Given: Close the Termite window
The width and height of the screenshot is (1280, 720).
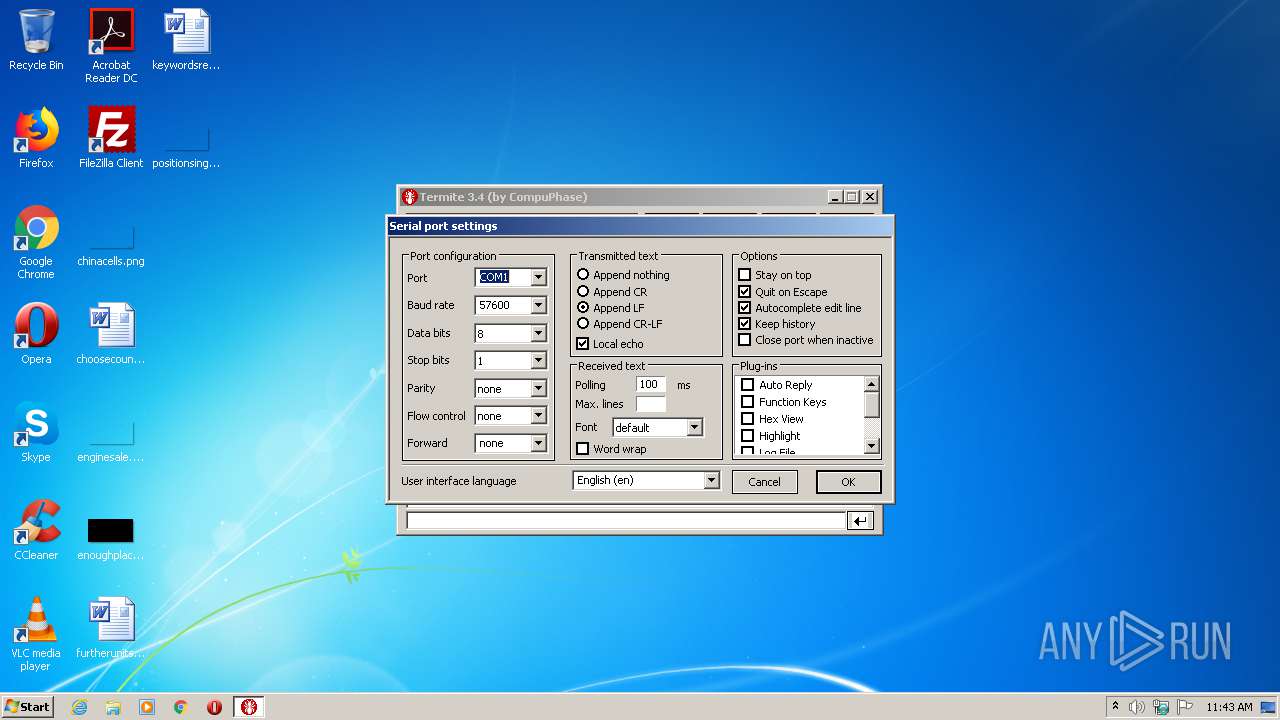Looking at the screenshot, I should pyautogui.click(x=870, y=197).
